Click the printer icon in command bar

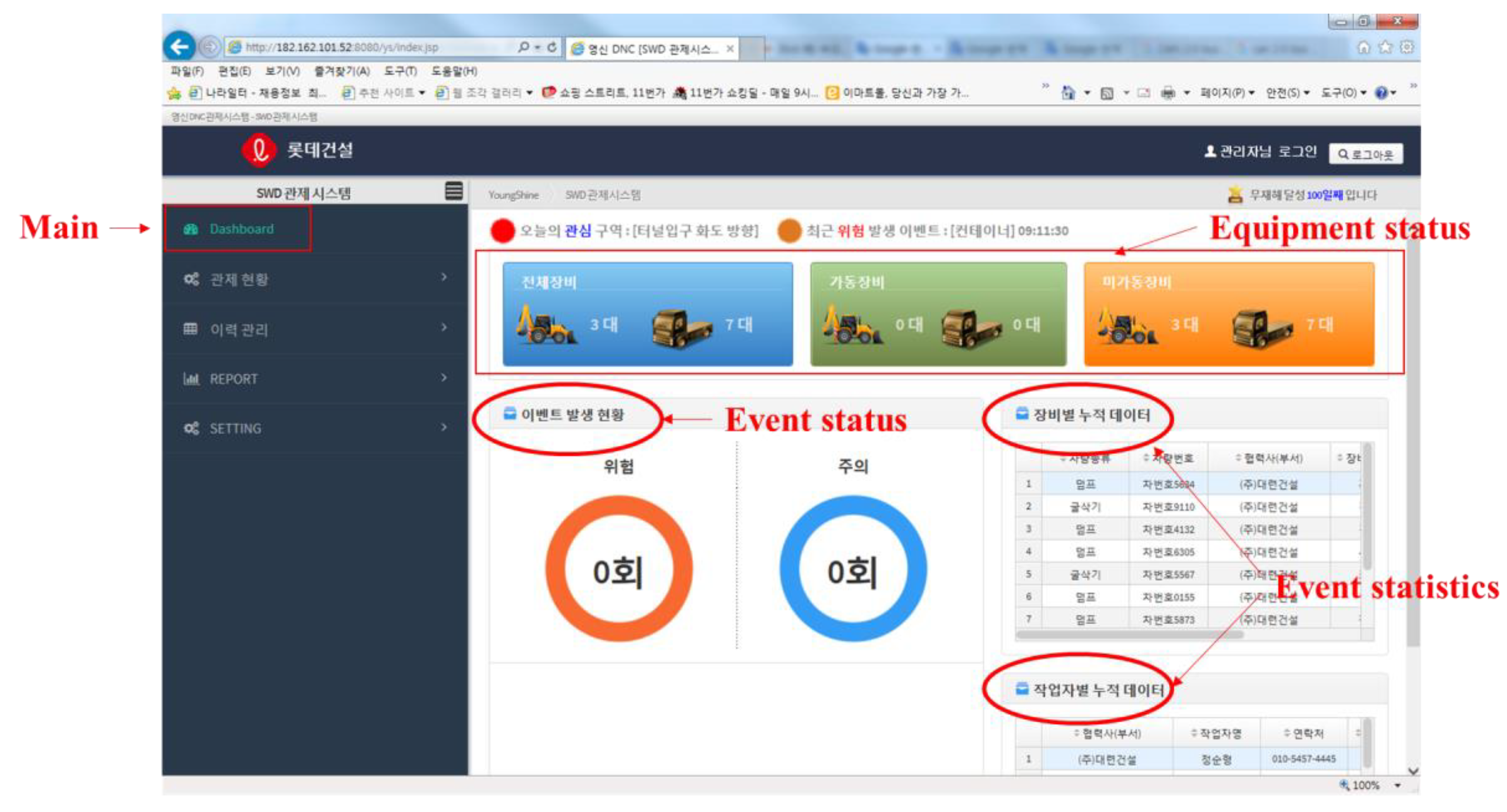click(x=1168, y=93)
